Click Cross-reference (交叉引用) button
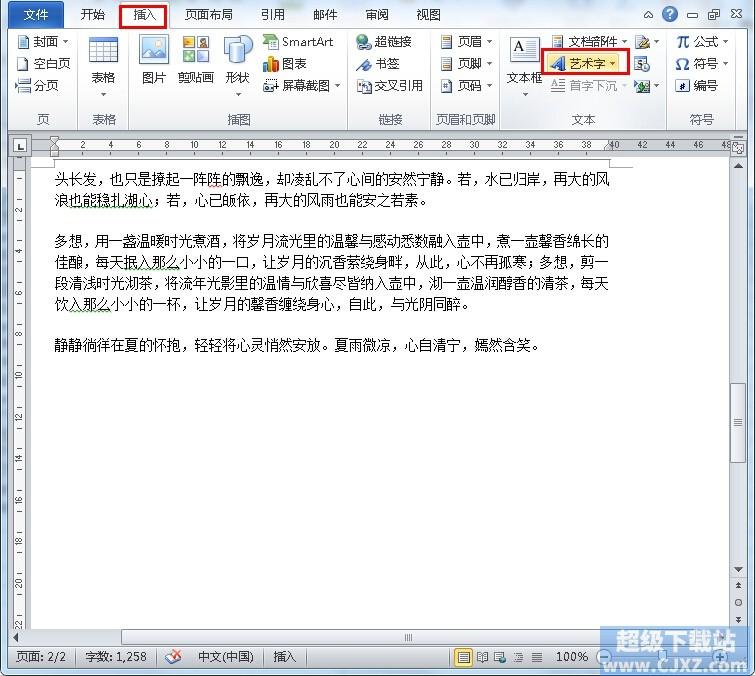Screen dimensions: 755x676 coord(389,86)
